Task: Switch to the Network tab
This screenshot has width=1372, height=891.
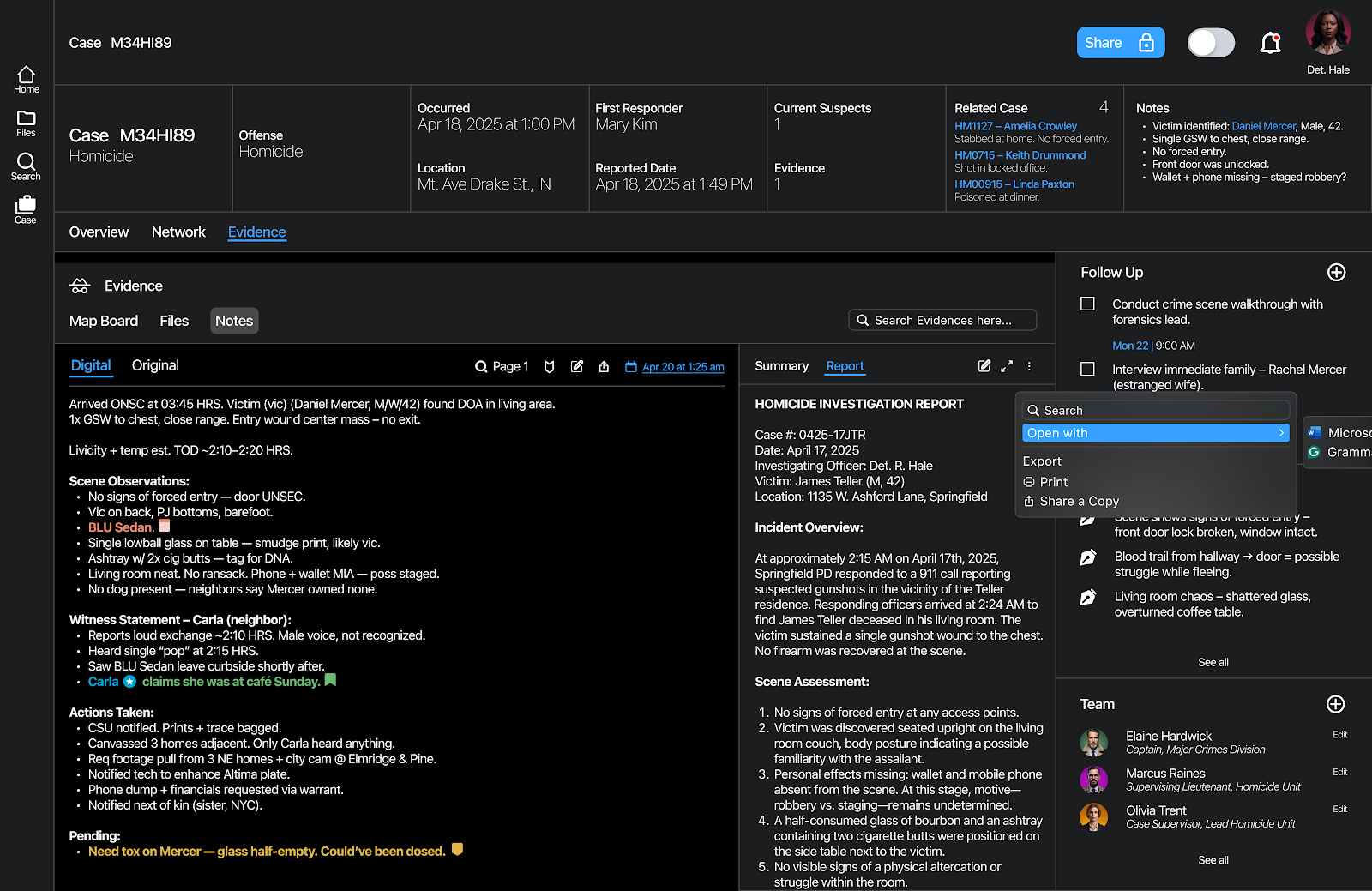Action: [x=178, y=232]
